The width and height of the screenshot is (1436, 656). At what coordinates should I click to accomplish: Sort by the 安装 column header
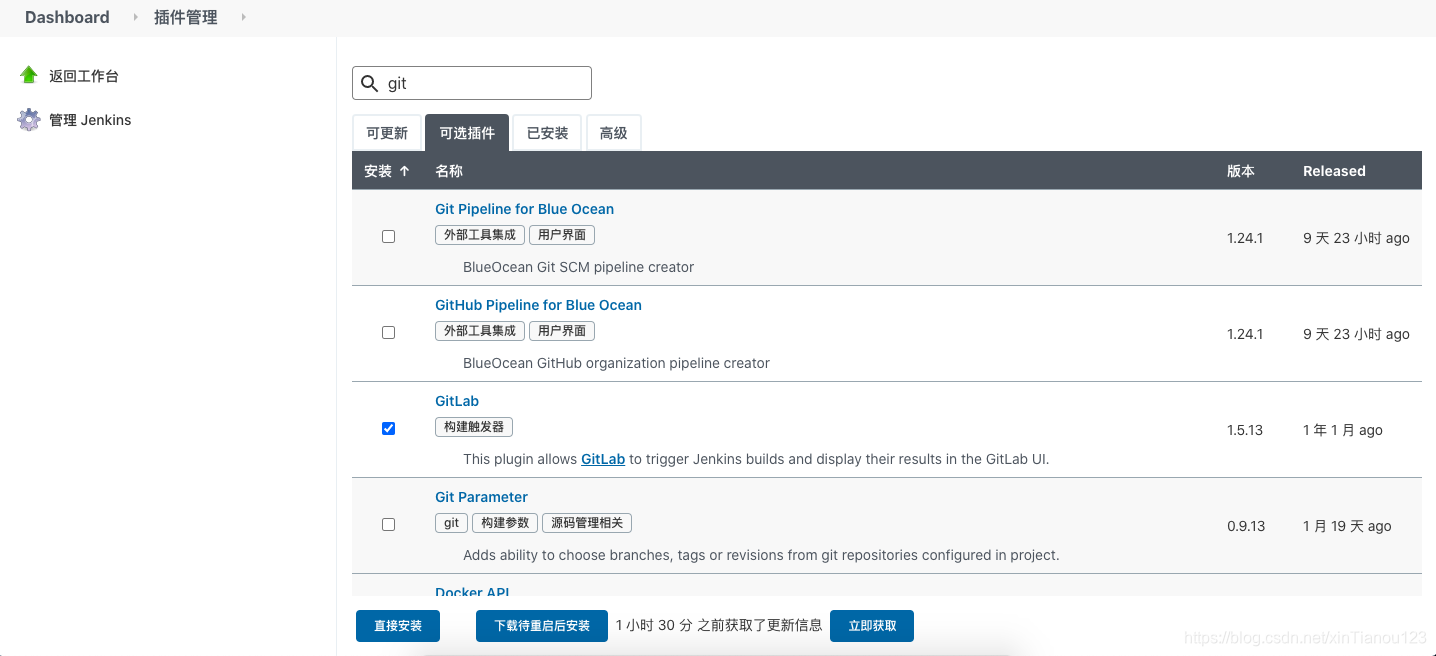pyautogui.click(x=387, y=171)
